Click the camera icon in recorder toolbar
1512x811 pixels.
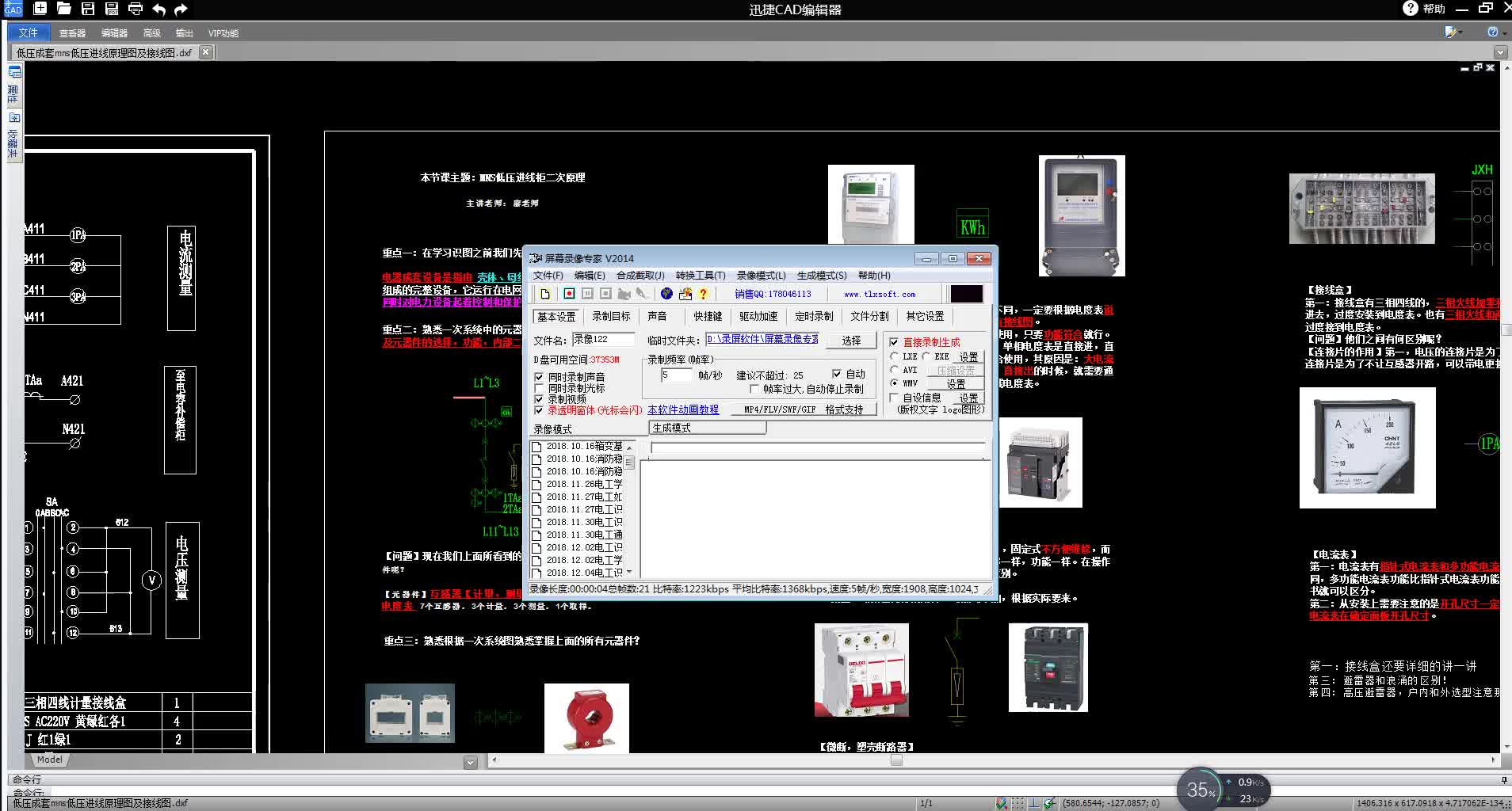point(624,294)
